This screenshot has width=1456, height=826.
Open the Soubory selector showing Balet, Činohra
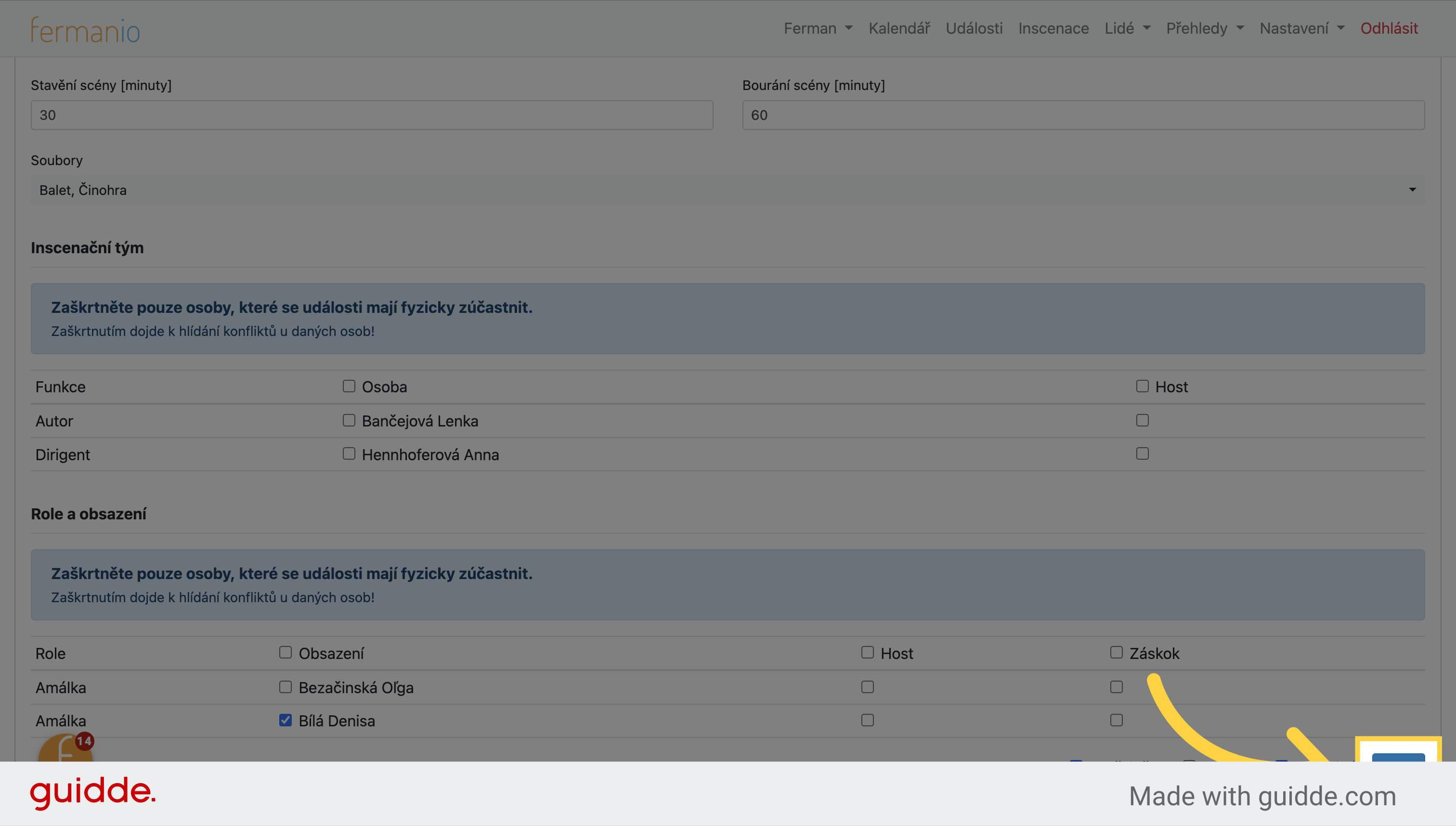[x=728, y=190]
